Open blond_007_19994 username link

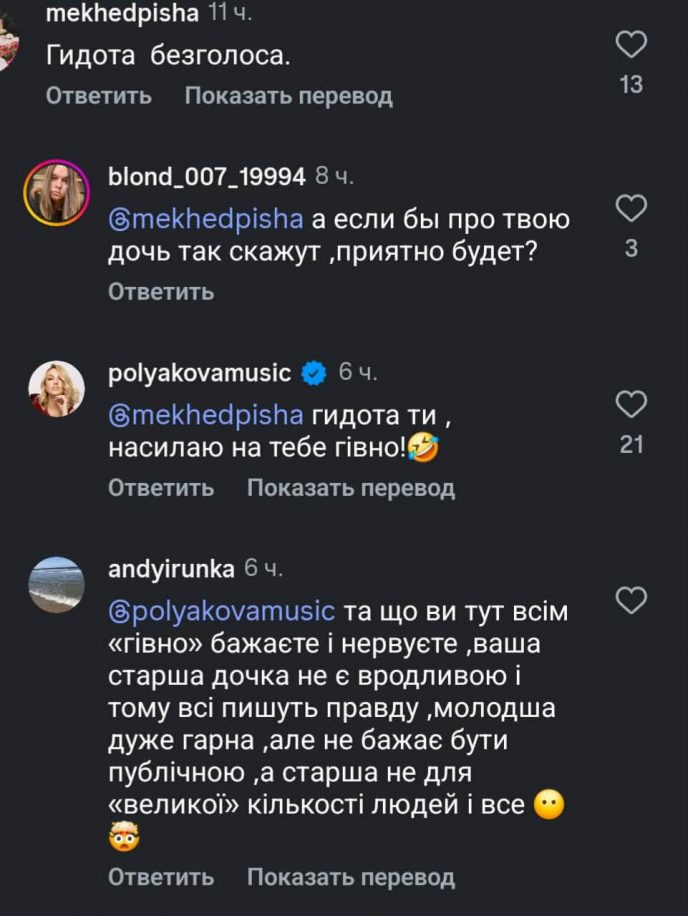pyautogui.click(x=206, y=177)
